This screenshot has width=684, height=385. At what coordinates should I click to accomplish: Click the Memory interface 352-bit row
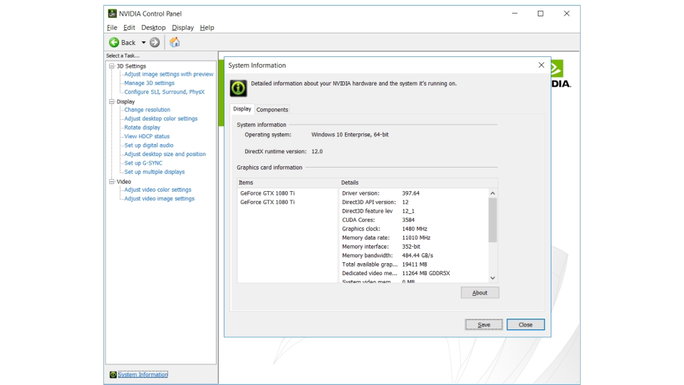(x=414, y=246)
